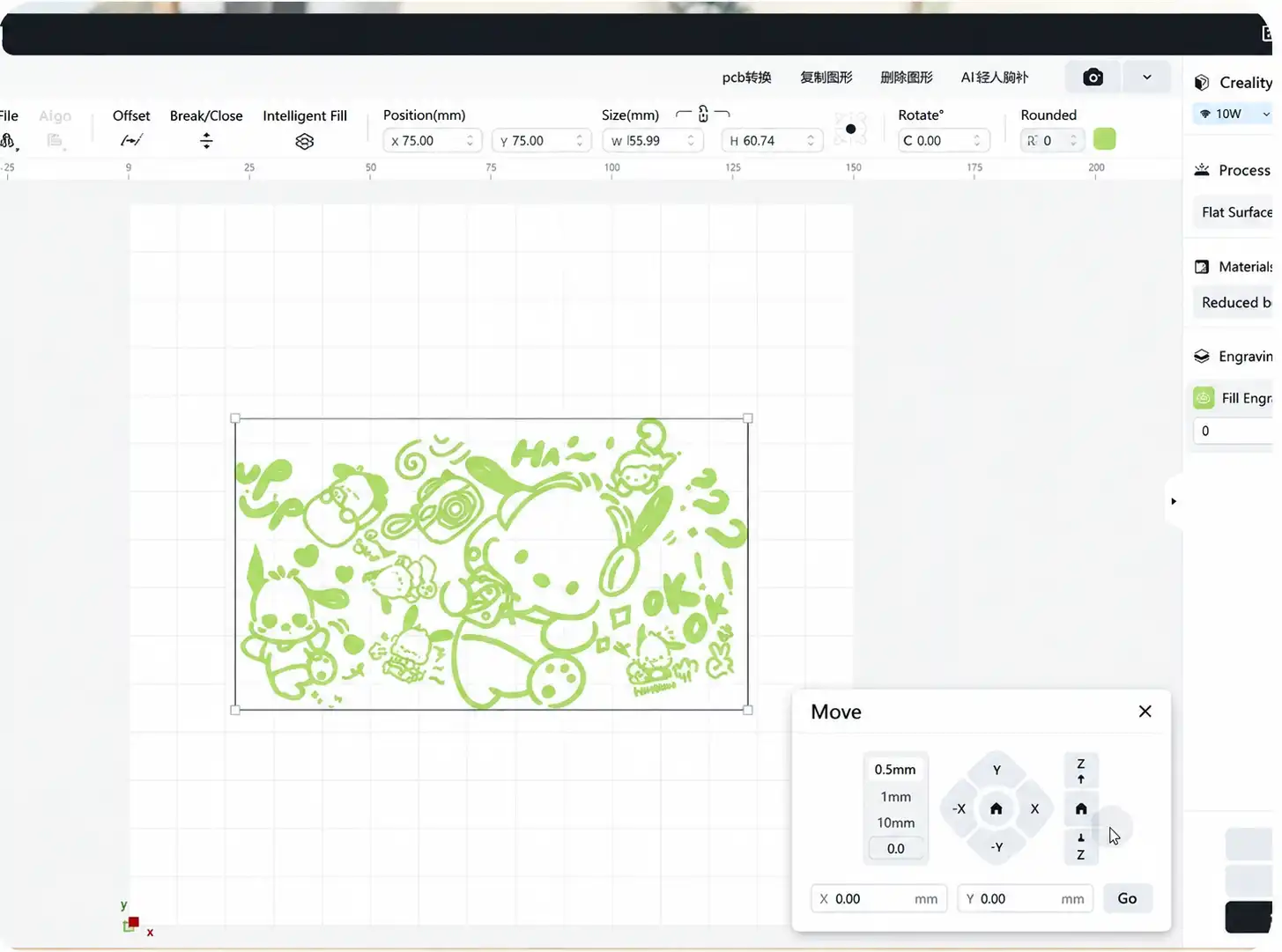The width and height of the screenshot is (1282, 952).
Task: Select the 0.5mm step distance
Action: (x=895, y=770)
